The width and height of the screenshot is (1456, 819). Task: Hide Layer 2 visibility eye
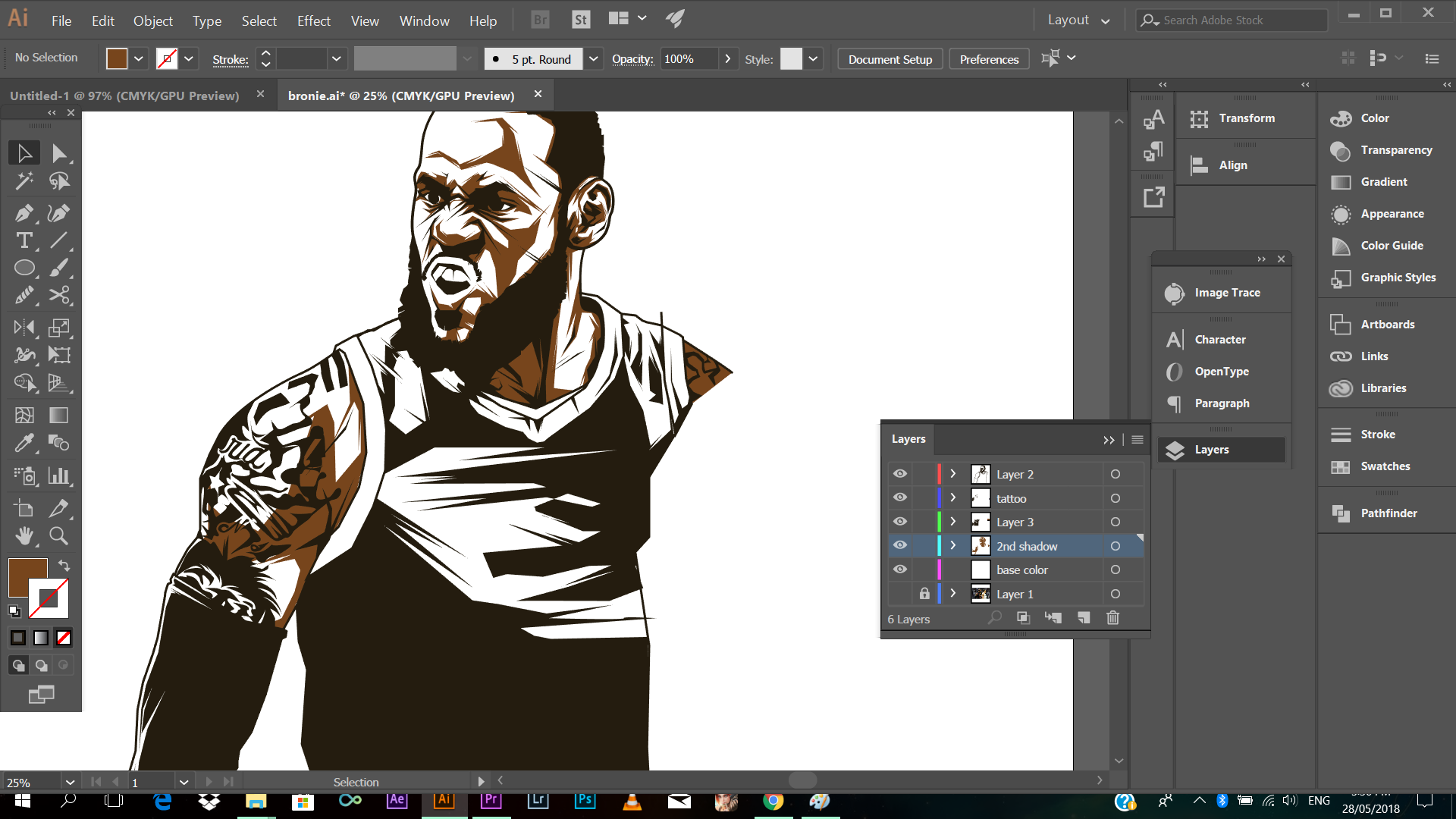click(900, 474)
